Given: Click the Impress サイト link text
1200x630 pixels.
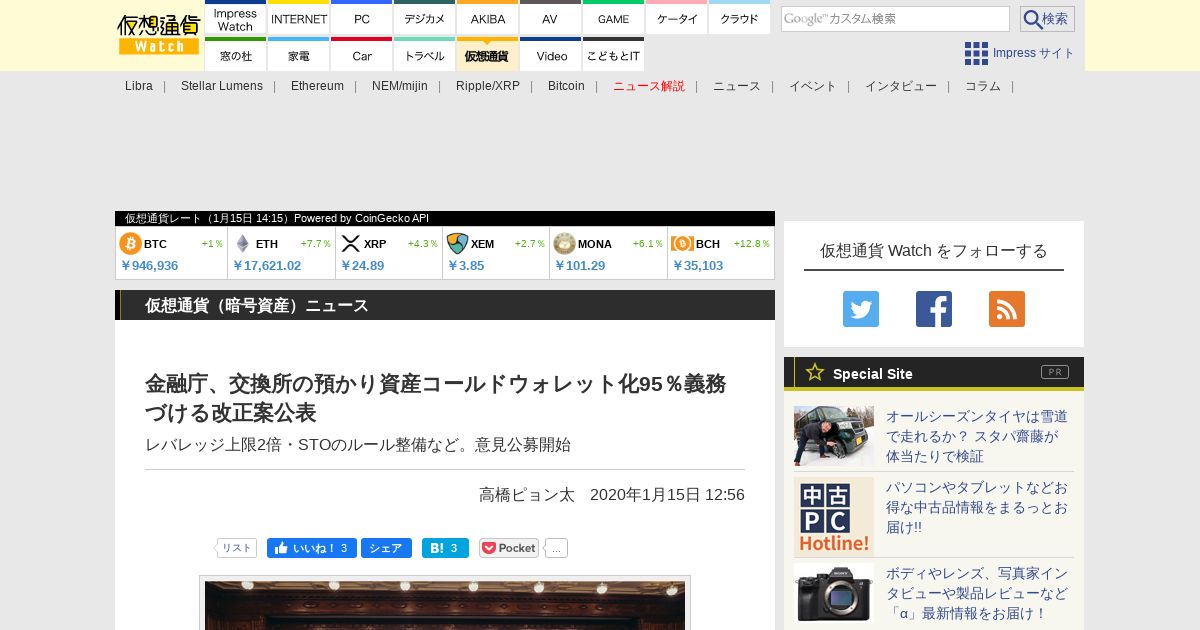Looking at the screenshot, I should (1034, 53).
